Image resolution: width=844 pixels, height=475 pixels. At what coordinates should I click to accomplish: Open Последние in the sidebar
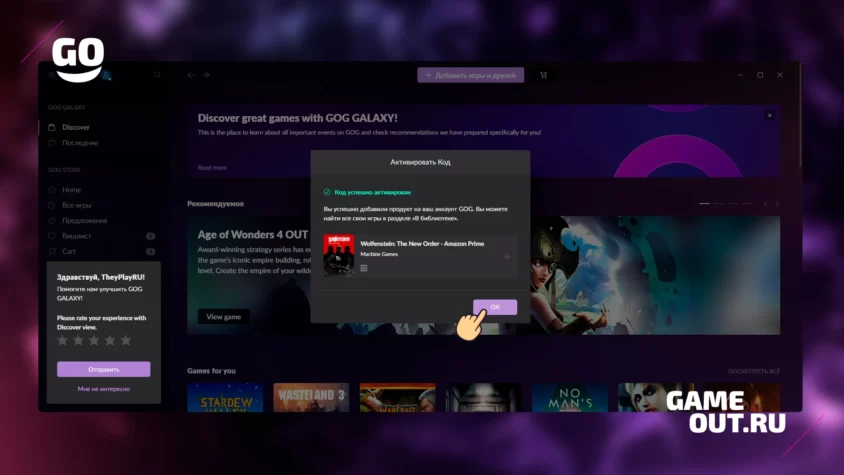pos(80,143)
